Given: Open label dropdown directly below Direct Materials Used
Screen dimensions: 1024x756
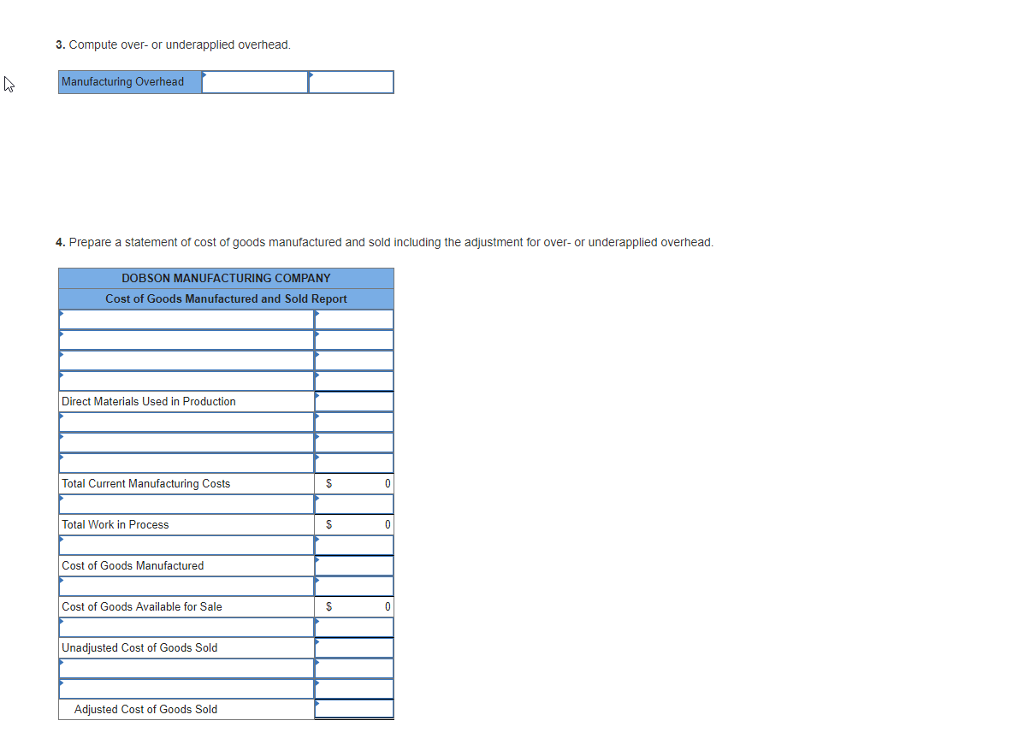Looking at the screenshot, I should [x=186, y=422].
